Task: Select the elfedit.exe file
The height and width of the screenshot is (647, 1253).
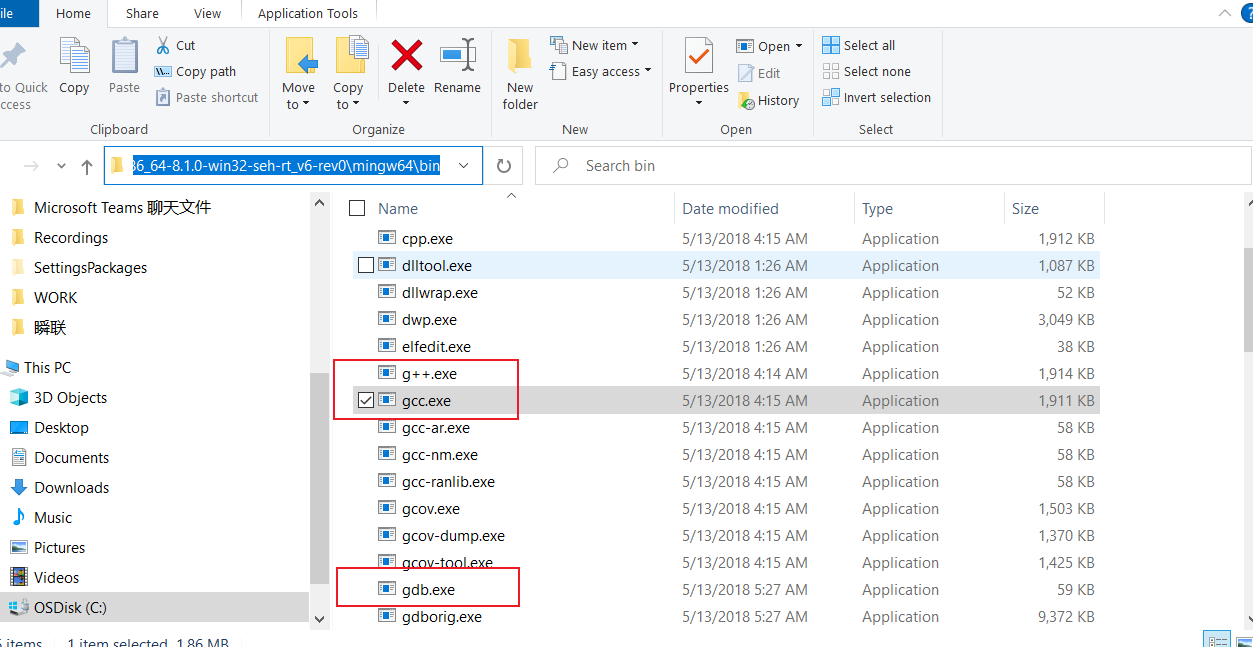Action: pyautogui.click(x=436, y=346)
